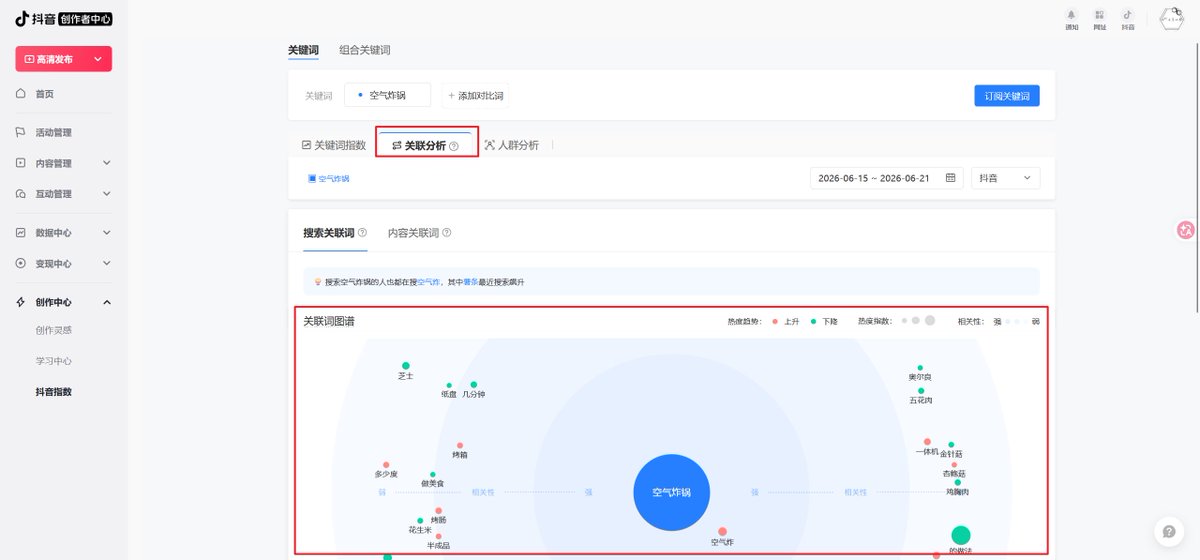1200x560 pixels.
Task: Open the calendar icon in date range
Action: 950,178
